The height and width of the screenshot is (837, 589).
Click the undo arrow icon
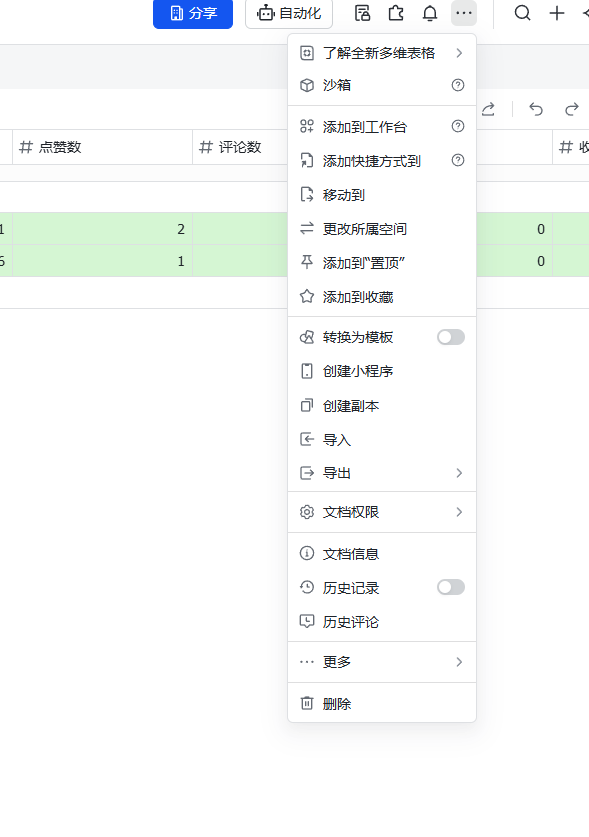click(x=535, y=110)
